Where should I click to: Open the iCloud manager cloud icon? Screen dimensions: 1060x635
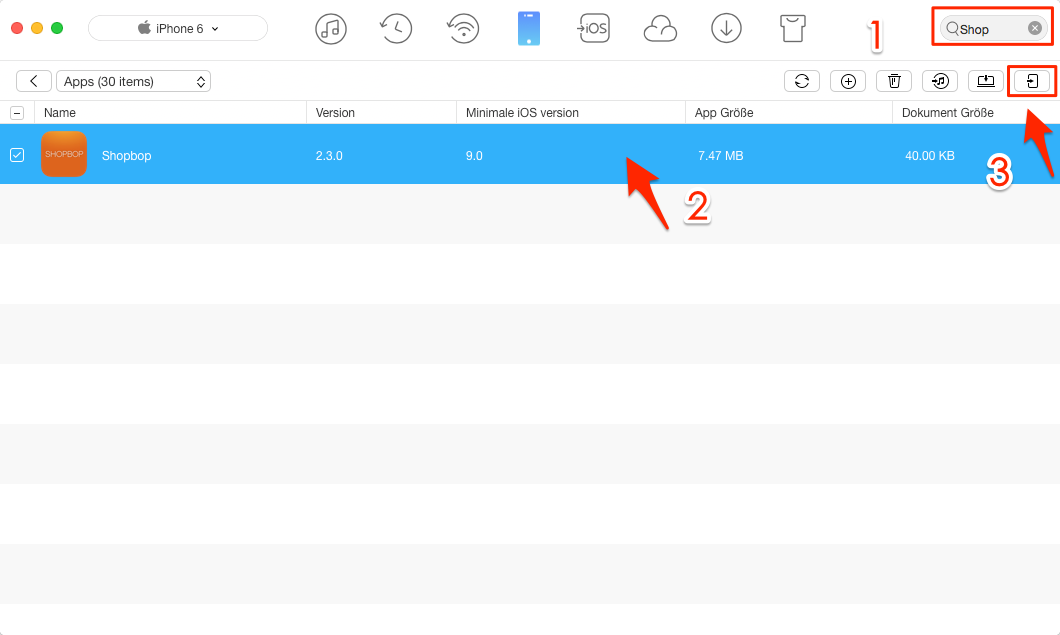[x=660, y=29]
